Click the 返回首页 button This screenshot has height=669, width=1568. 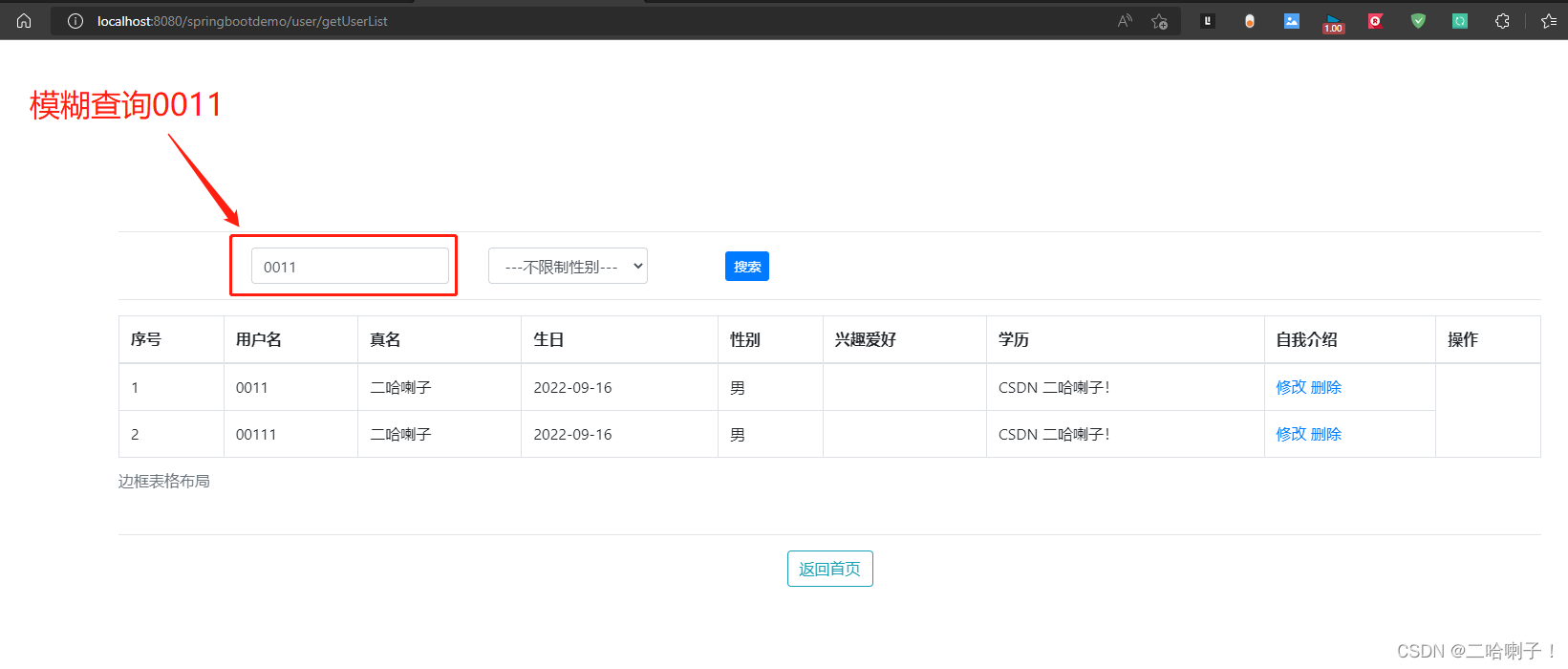point(829,569)
